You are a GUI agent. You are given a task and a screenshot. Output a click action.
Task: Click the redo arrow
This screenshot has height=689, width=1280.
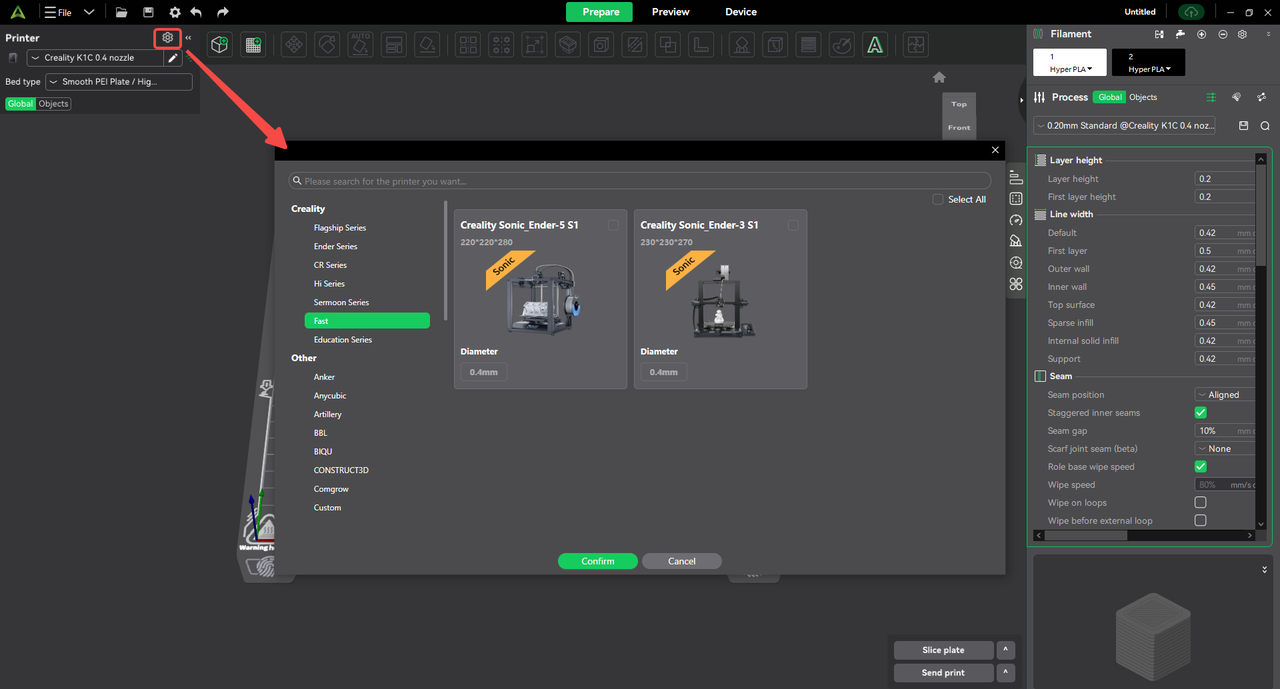(223, 12)
